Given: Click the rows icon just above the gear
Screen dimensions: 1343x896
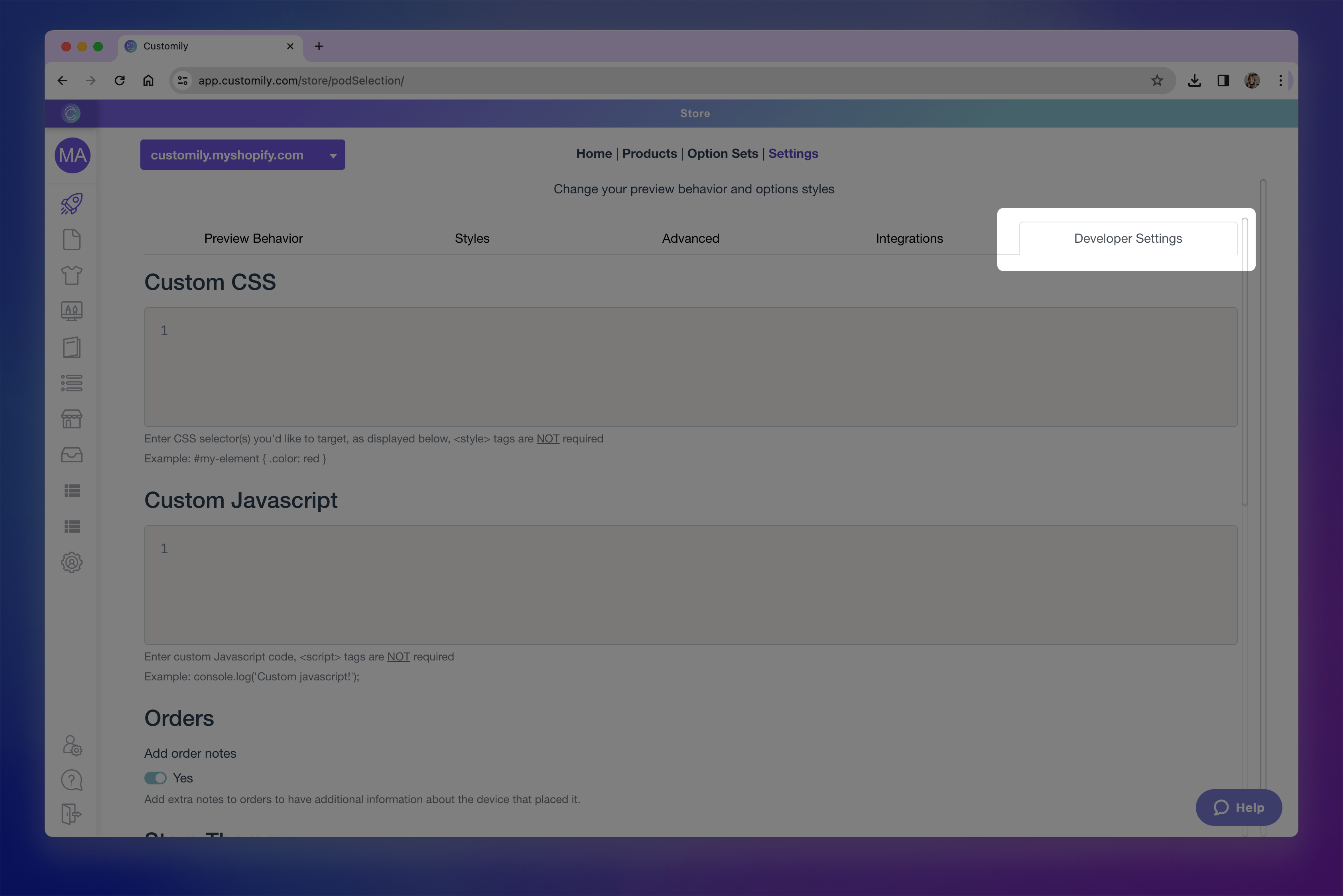Looking at the screenshot, I should pyautogui.click(x=72, y=526).
